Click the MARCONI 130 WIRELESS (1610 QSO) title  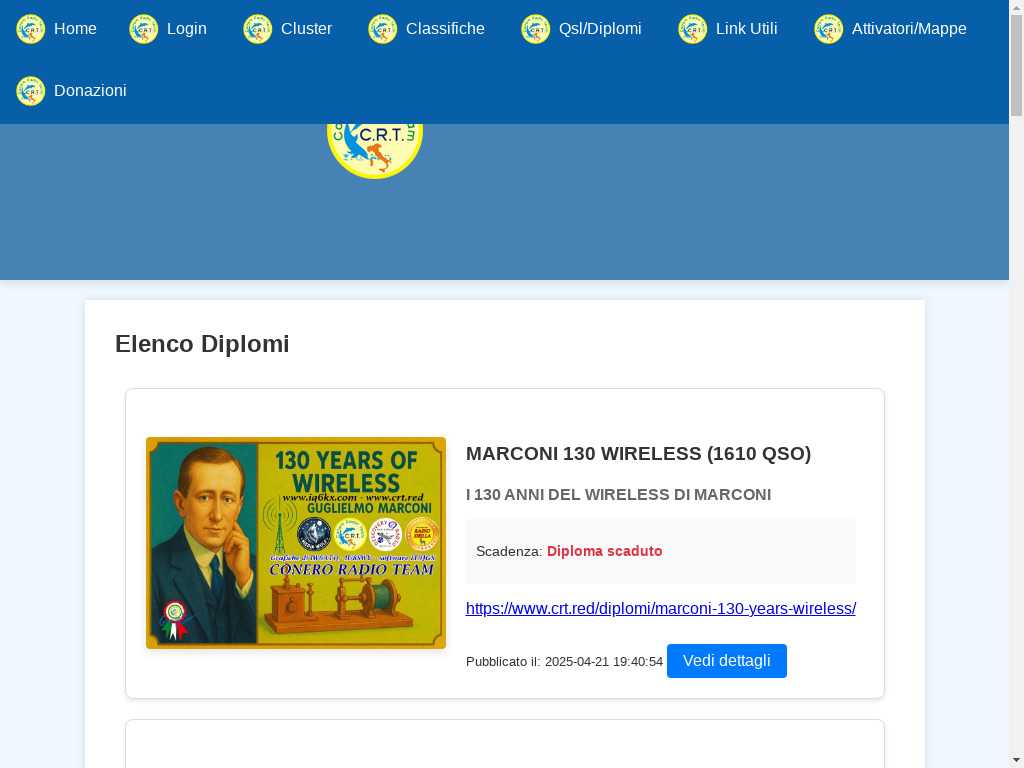[x=639, y=454]
